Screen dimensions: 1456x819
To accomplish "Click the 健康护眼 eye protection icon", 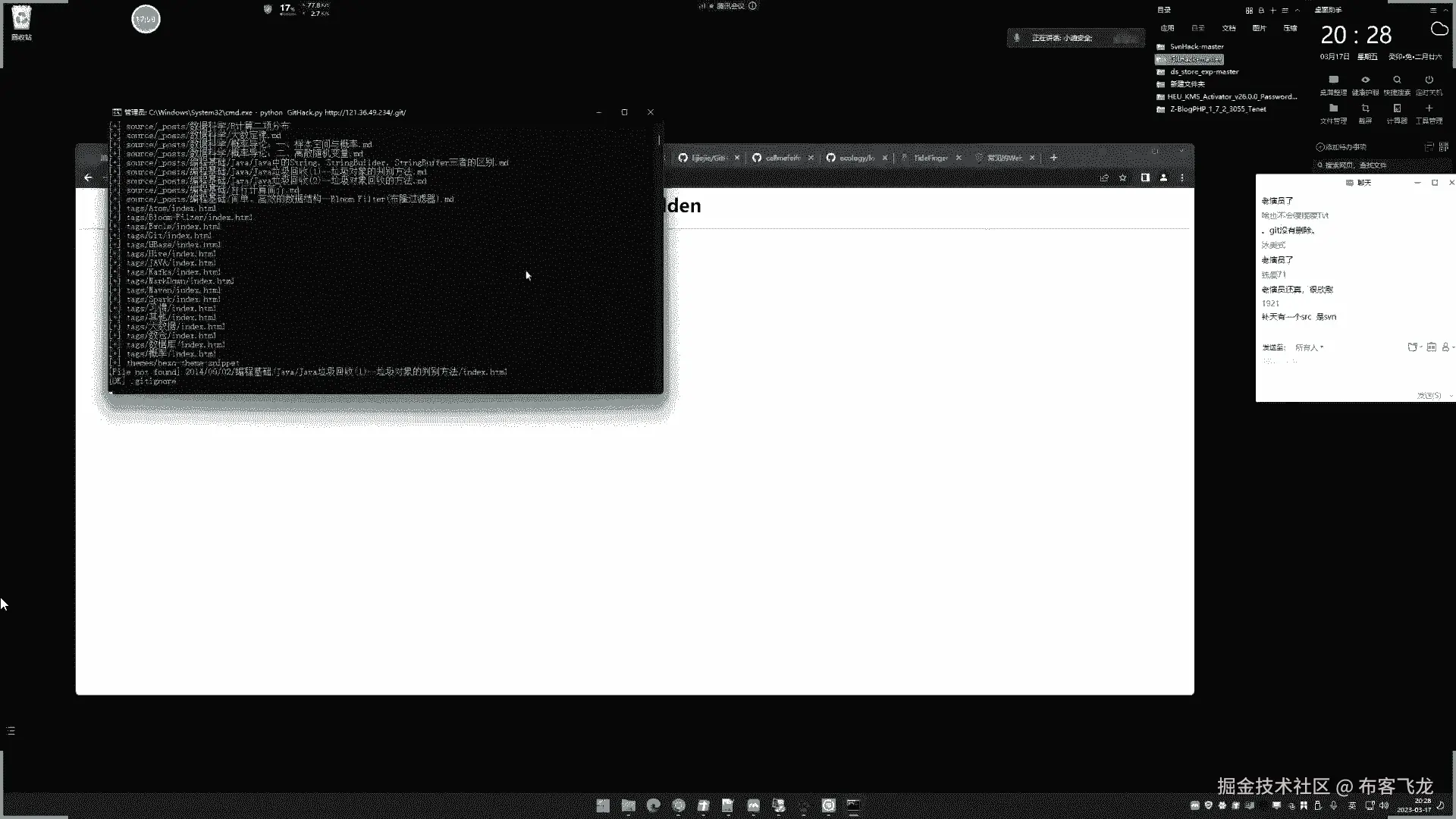I will [x=1365, y=80].
